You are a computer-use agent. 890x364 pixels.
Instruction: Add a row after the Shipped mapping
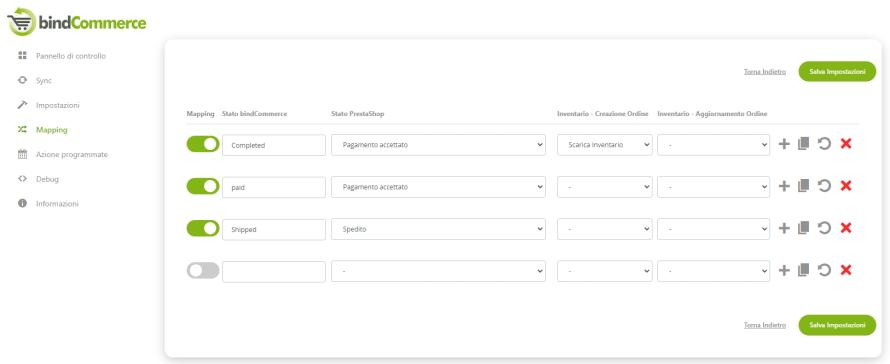[x=784, y=228]
